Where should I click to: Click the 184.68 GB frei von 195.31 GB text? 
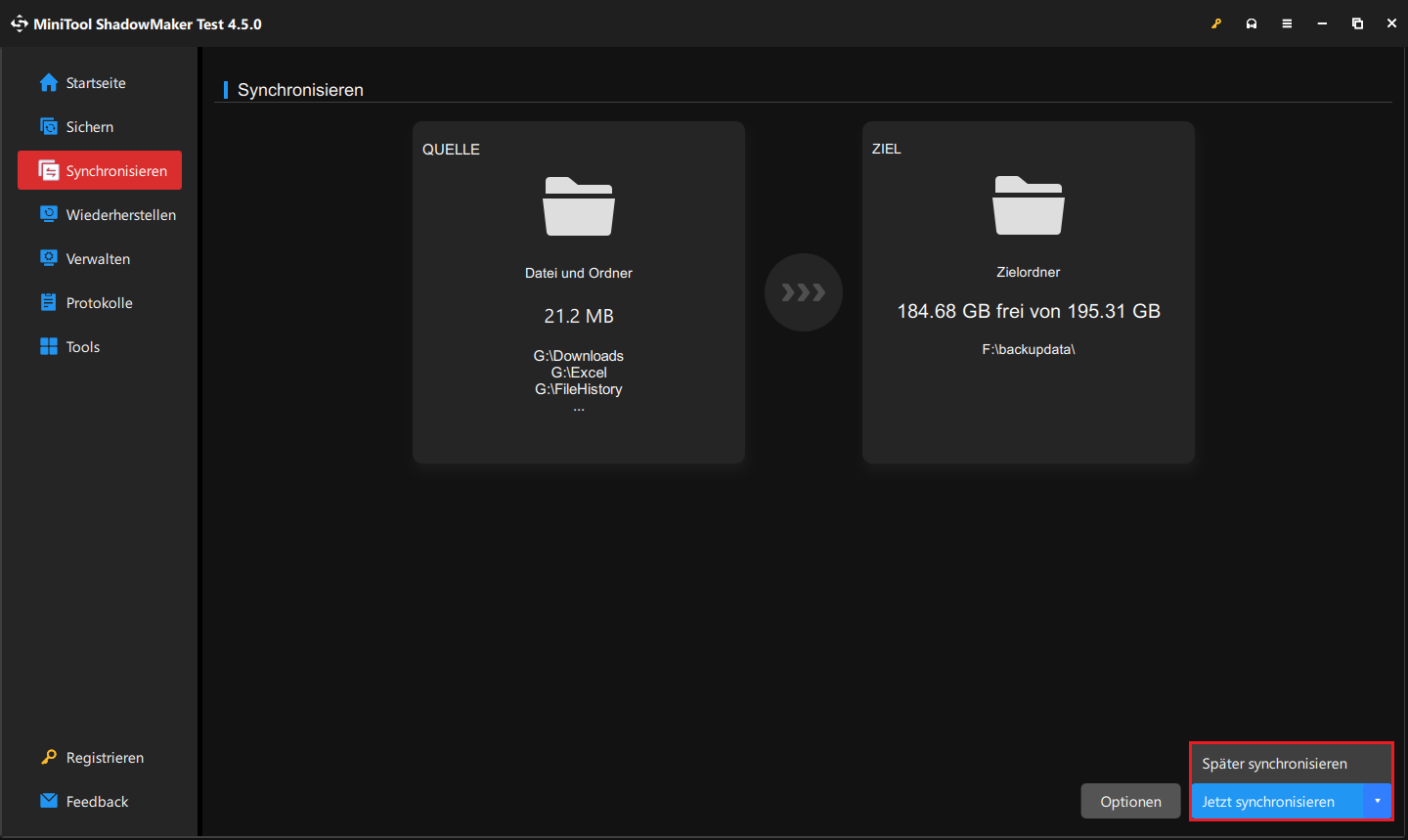click(x=1029, y=311)
